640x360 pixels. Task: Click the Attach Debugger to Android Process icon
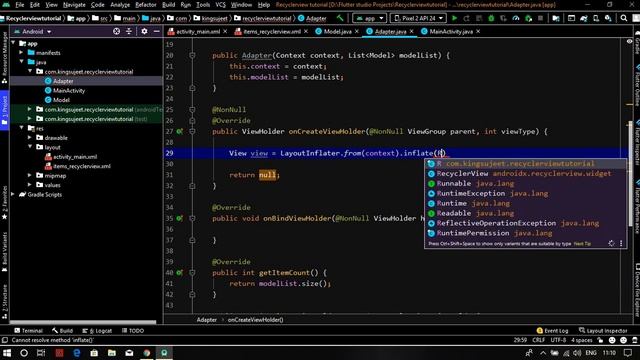528,18
